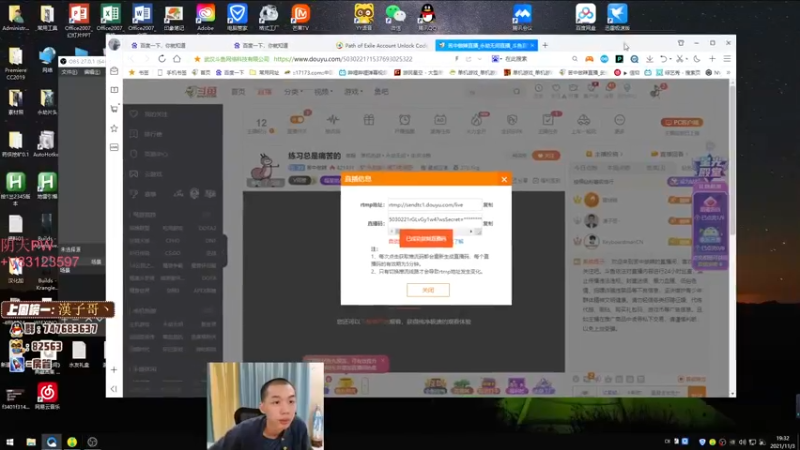
Task: Click the white close button in dialog
Action: (428, 290)
